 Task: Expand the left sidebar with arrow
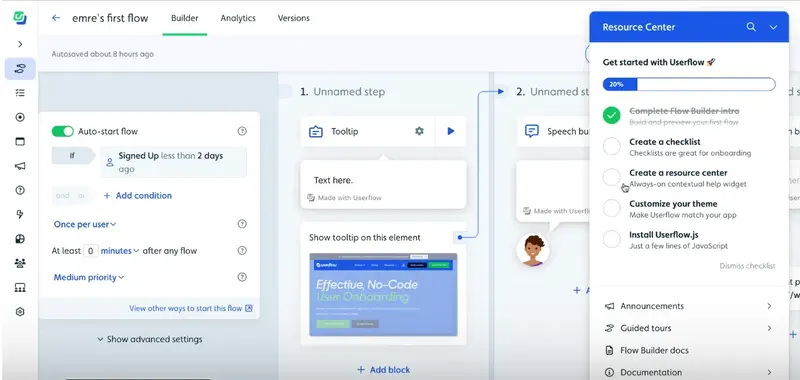point(20,44)
